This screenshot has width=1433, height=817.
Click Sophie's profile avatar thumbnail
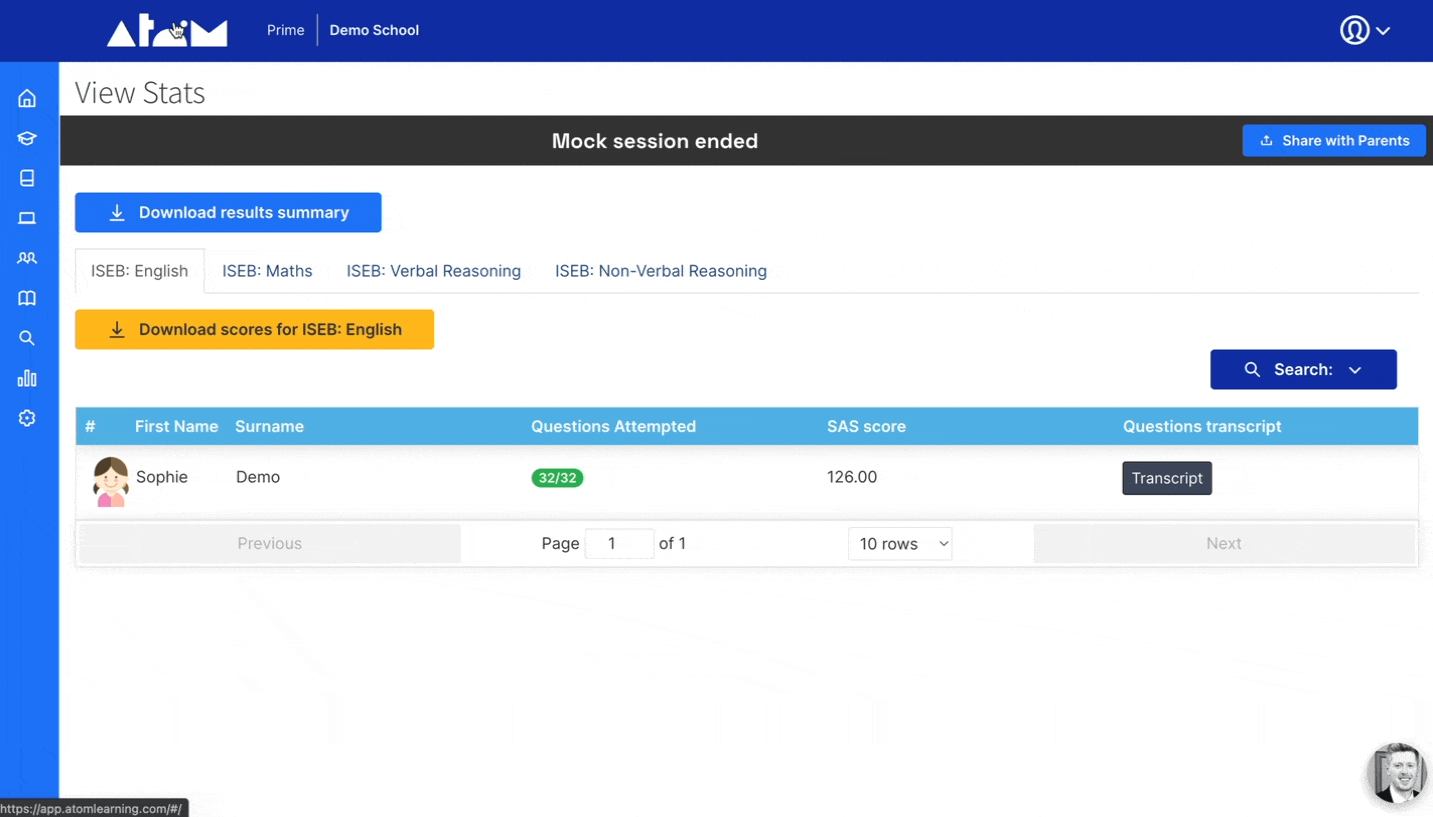[x=110, y=478]
